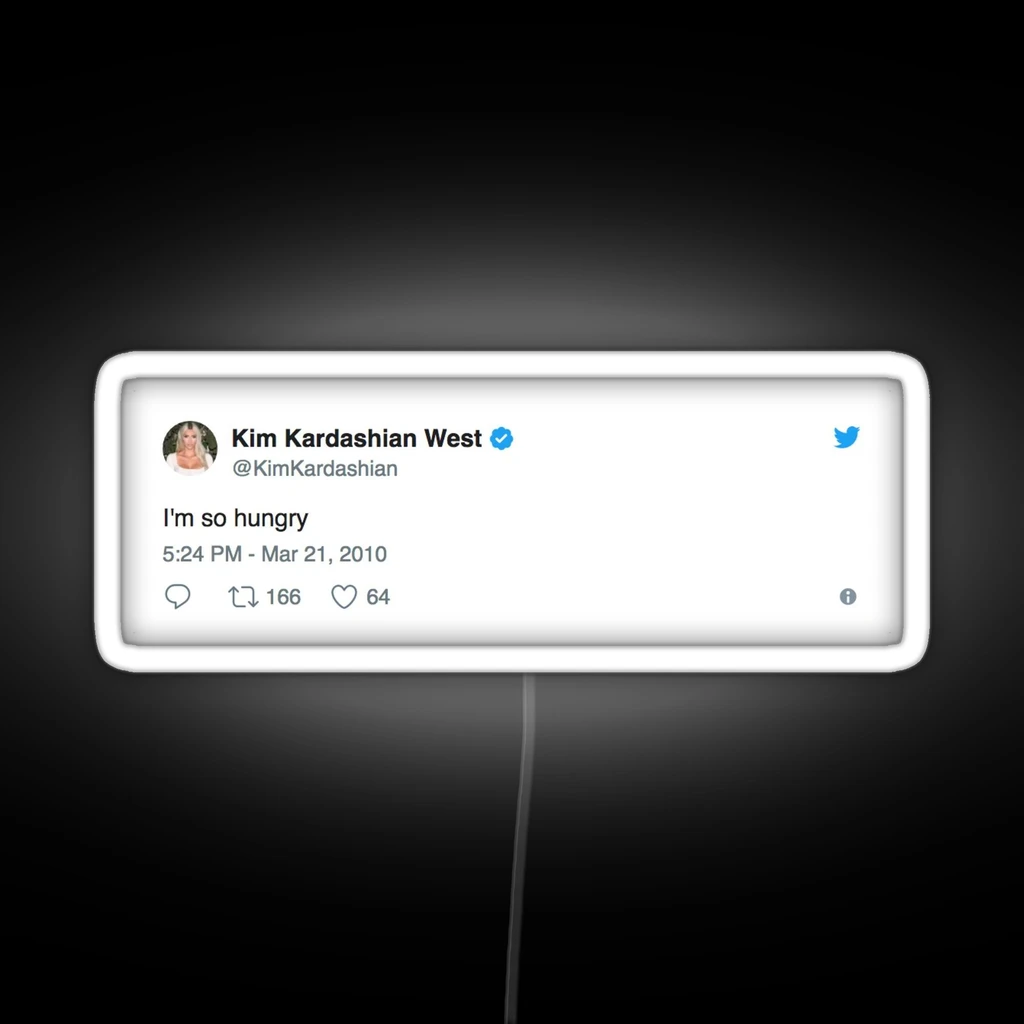Click the Twitter bird logo
The image size is (1024, 1024).
click(846, 437)
